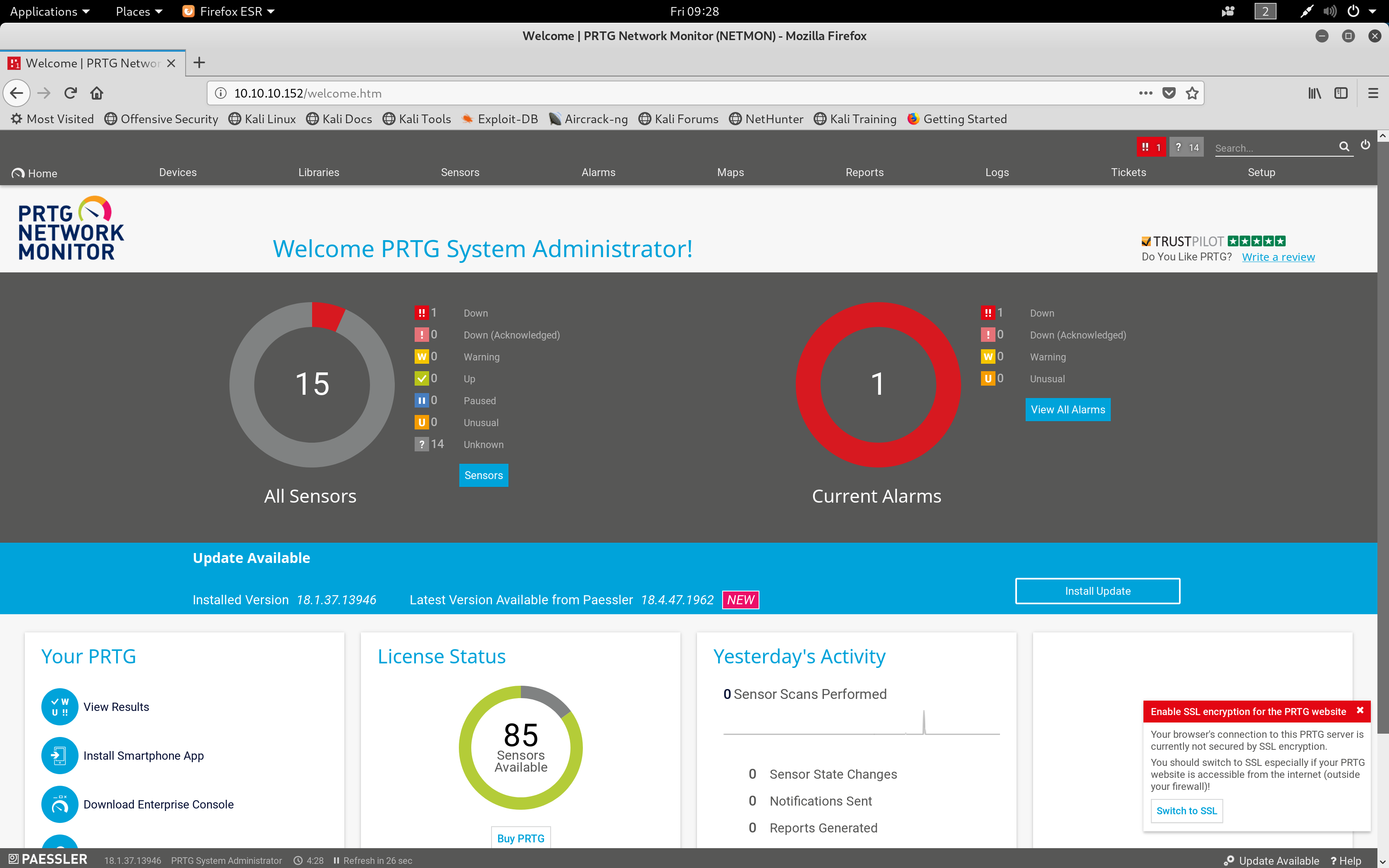
Task: Save page to Pocket icon
Action: coord(1169,93)
